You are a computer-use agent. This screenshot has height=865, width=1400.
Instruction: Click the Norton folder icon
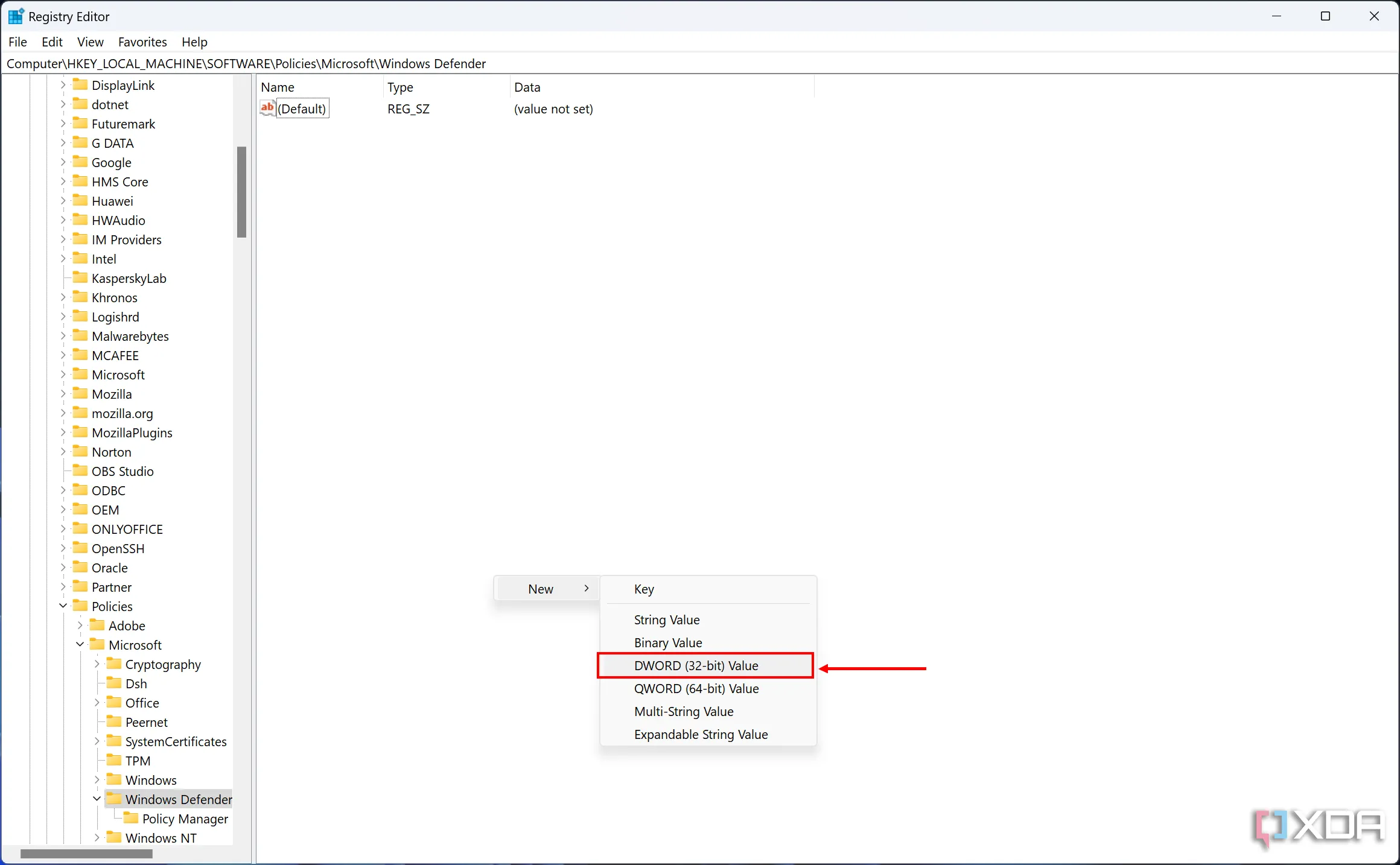tap(80, 451)
